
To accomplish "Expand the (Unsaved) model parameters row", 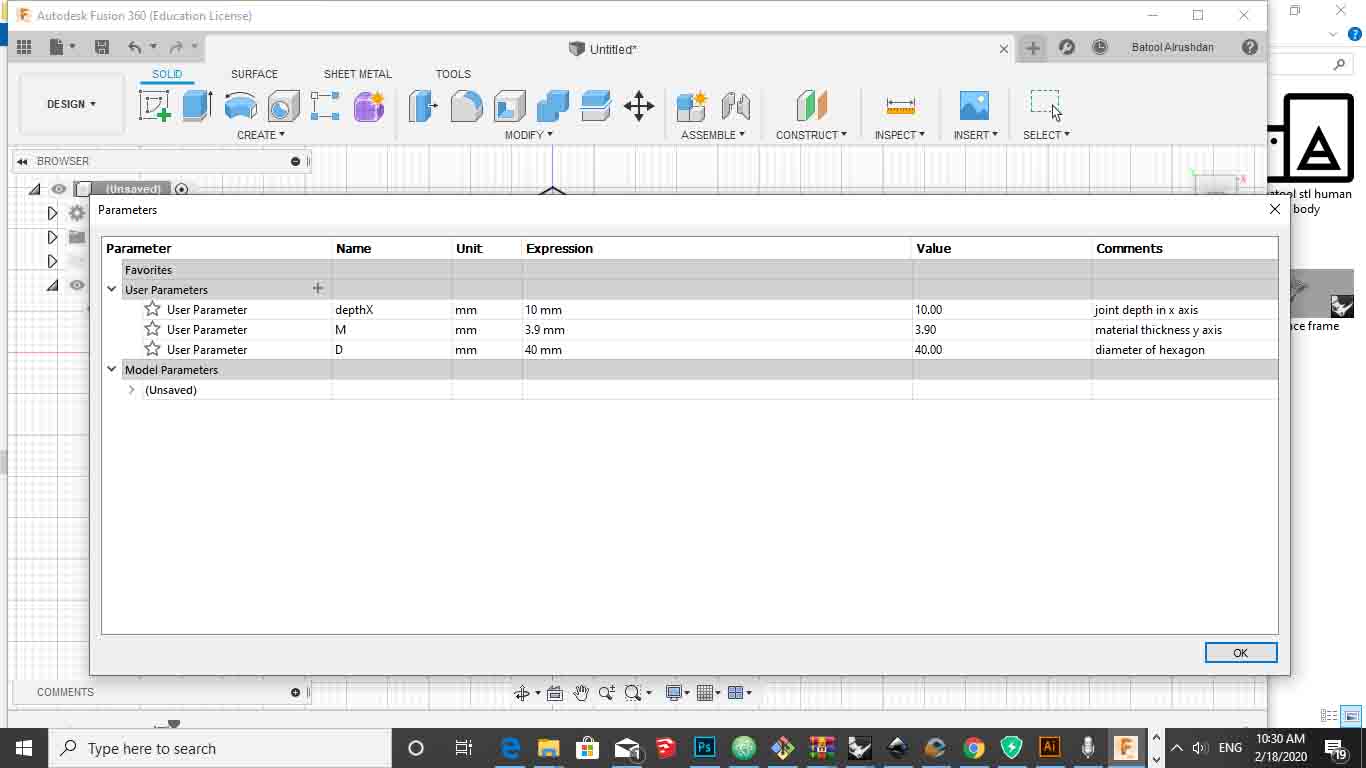I will [131, 390].
